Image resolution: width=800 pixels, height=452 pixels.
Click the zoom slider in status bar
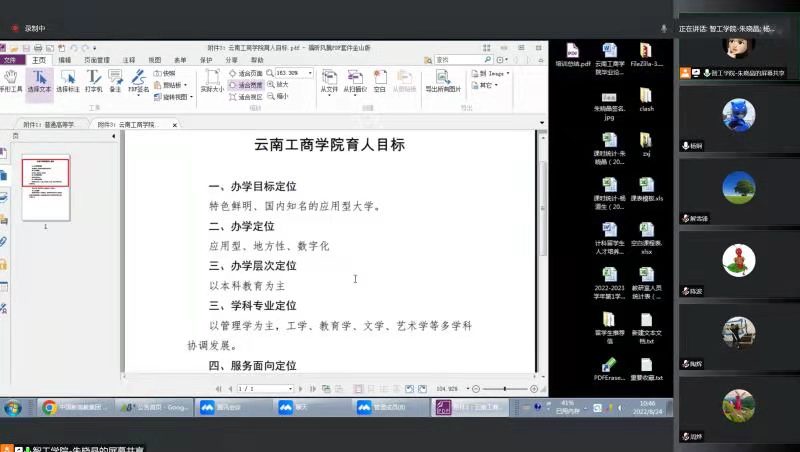(505, 388)
